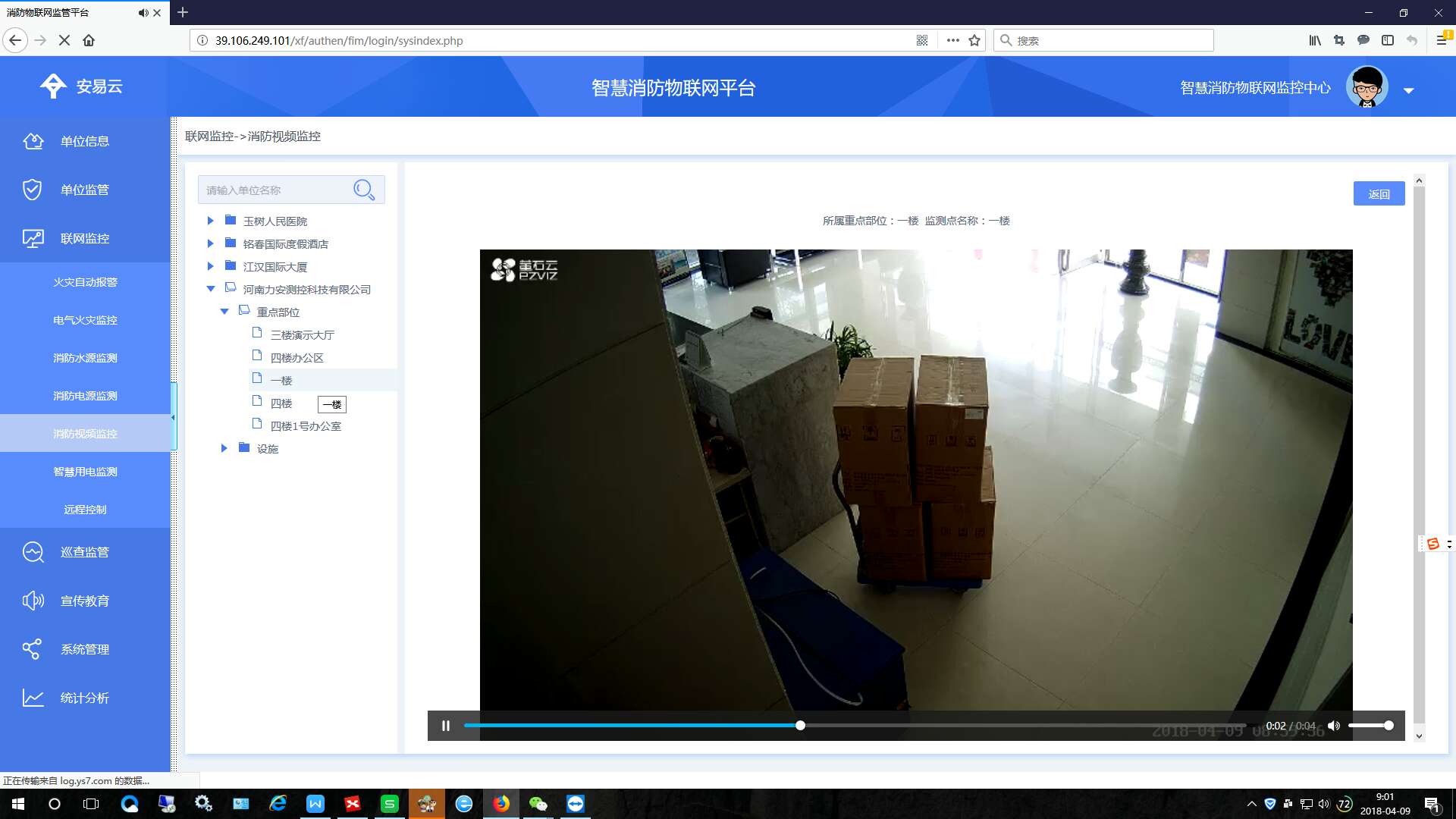Click the 安易云 logo icon
Viewport: 1456px width, 819px height.
pos(53,86)
